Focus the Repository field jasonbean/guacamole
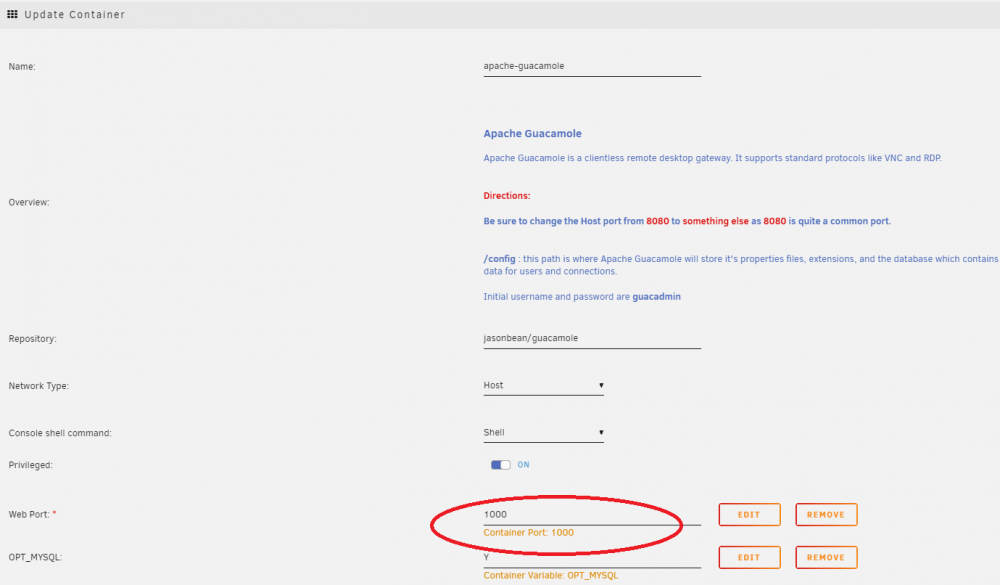Image resolution: width=1000 pixels, height=585 pixels. [592, 338]
